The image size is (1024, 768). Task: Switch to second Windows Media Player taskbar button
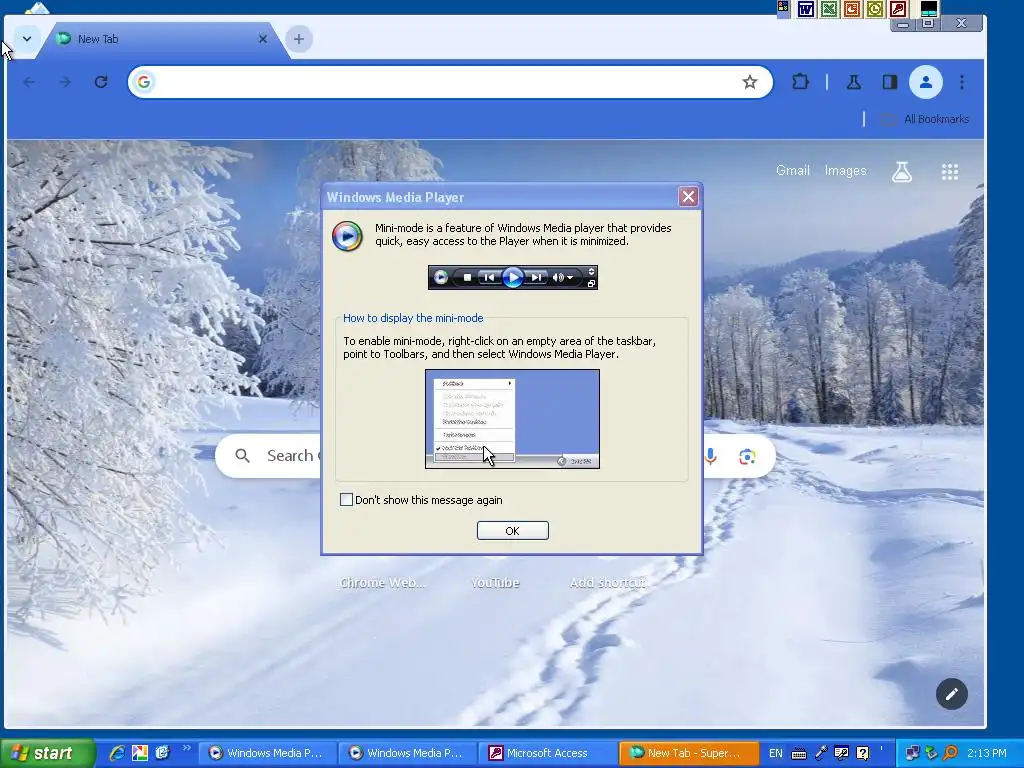[406, 753]
